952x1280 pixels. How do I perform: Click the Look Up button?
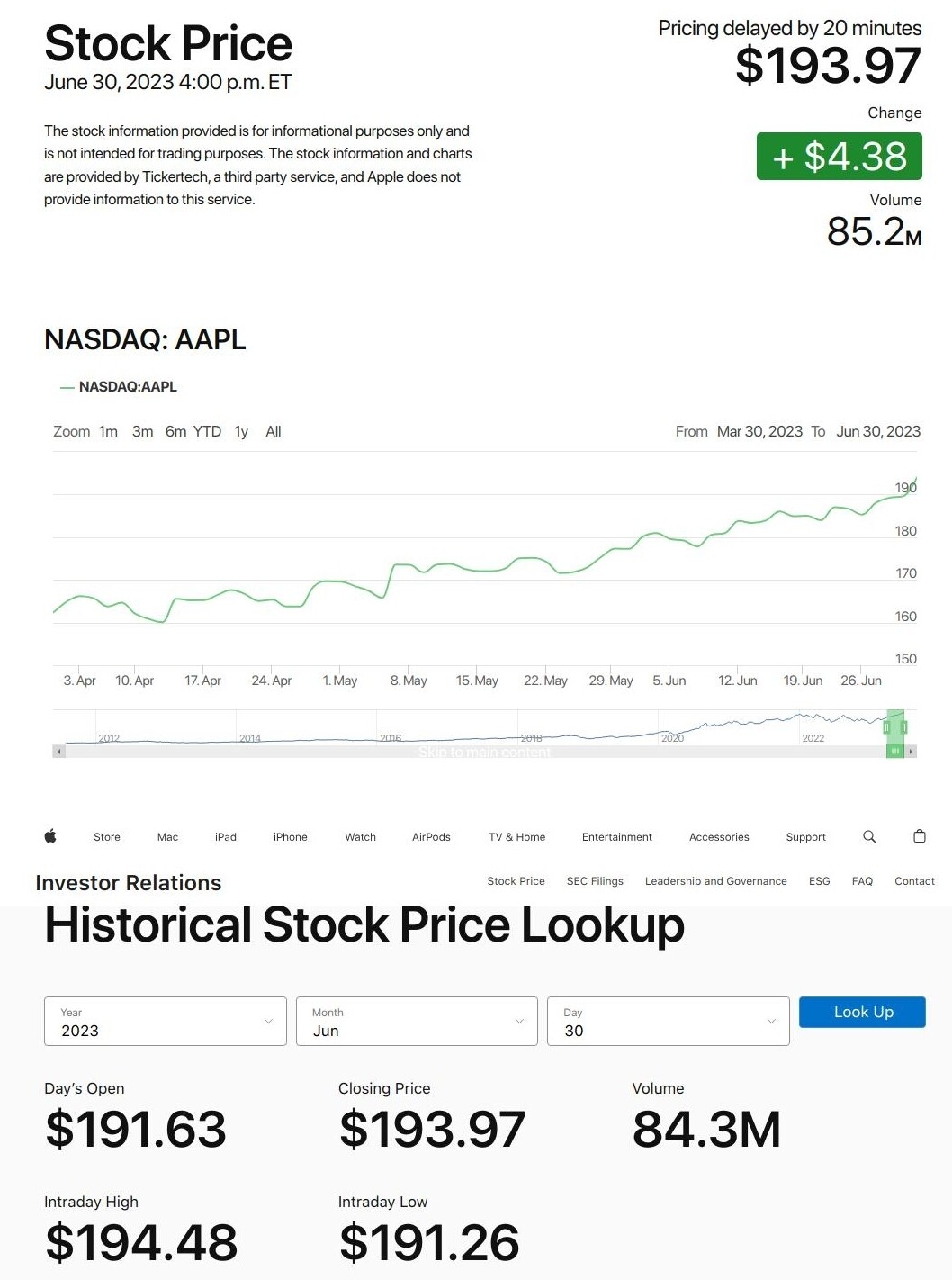[862, 1012]
